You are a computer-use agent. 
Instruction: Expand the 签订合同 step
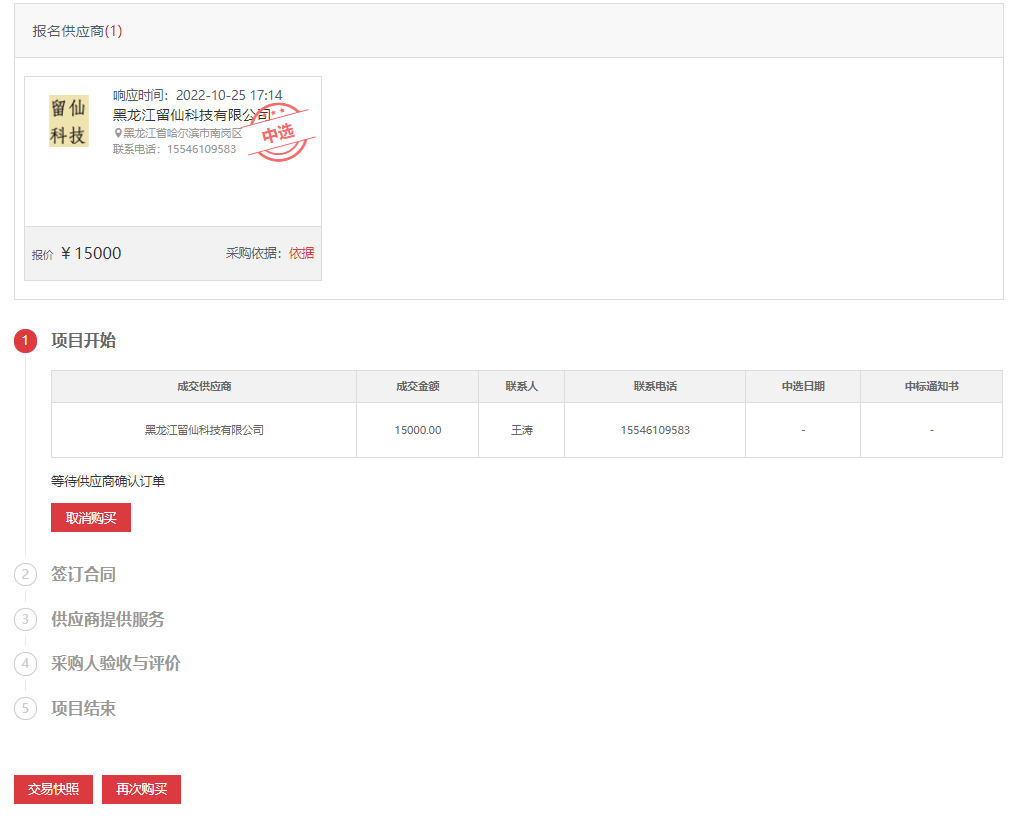83,574
